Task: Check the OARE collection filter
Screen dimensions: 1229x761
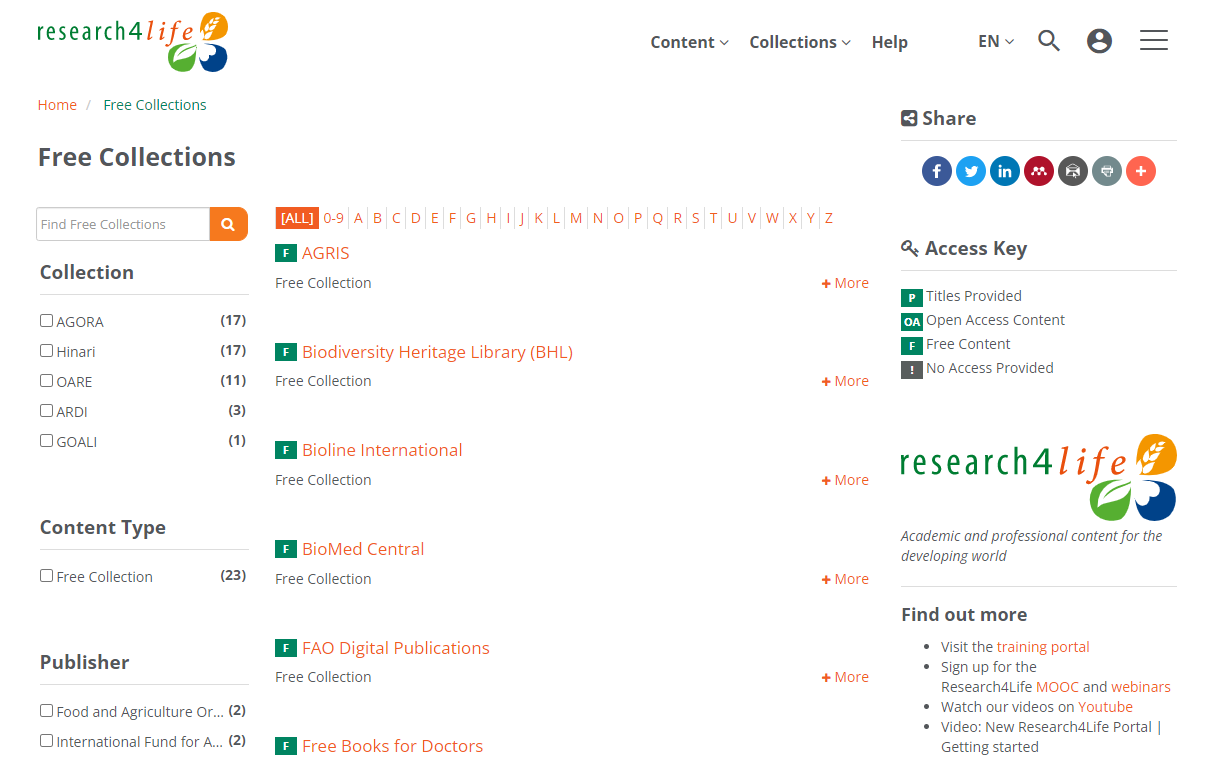Action: (x=46, y=381)
